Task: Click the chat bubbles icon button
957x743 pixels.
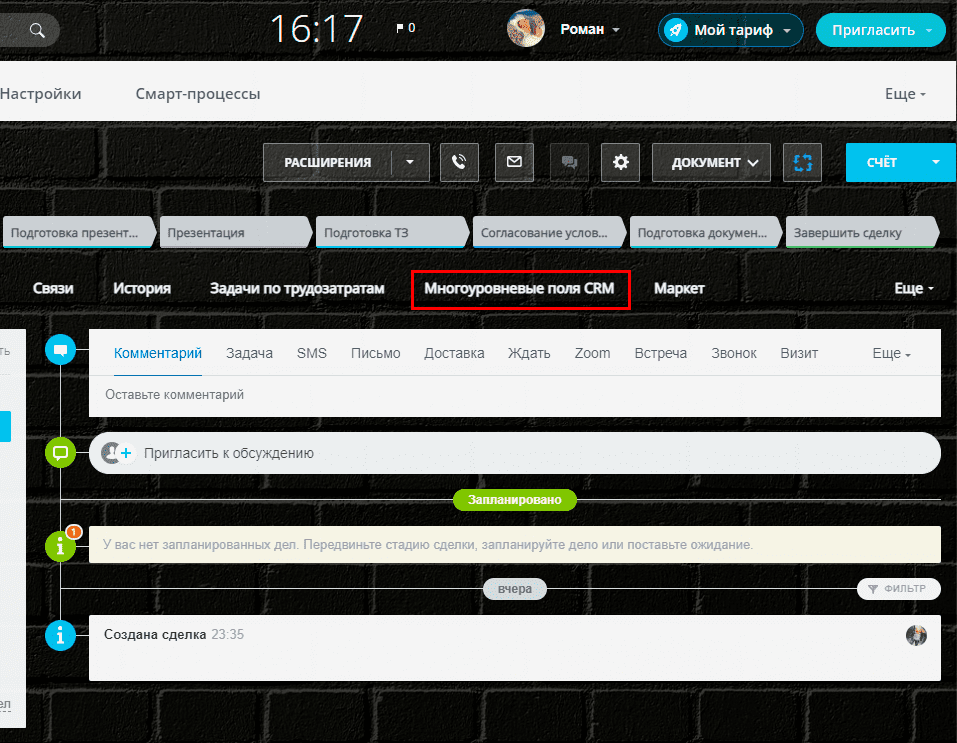Action: coord(569,162)
